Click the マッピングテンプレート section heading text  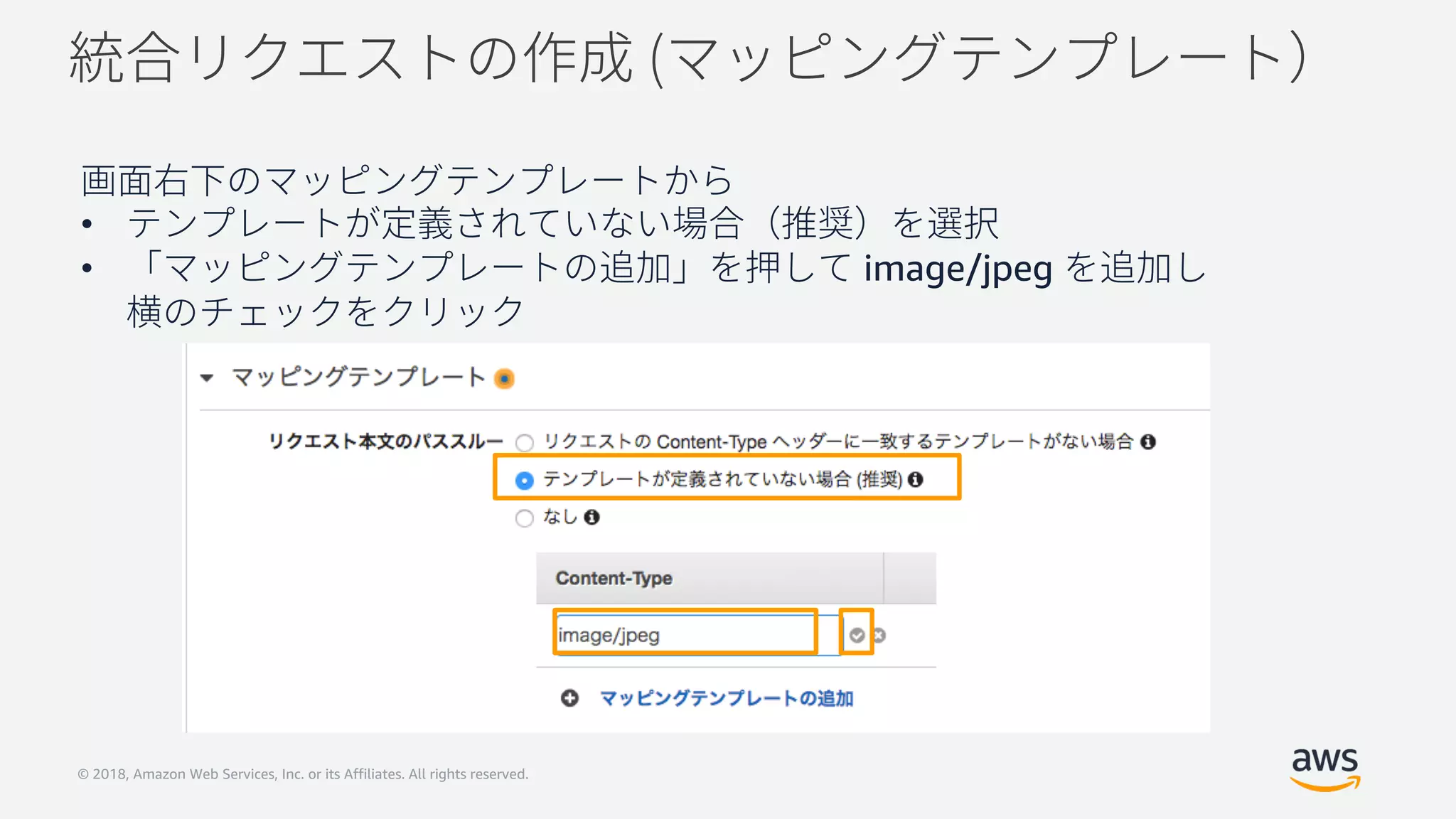[358, 378]
